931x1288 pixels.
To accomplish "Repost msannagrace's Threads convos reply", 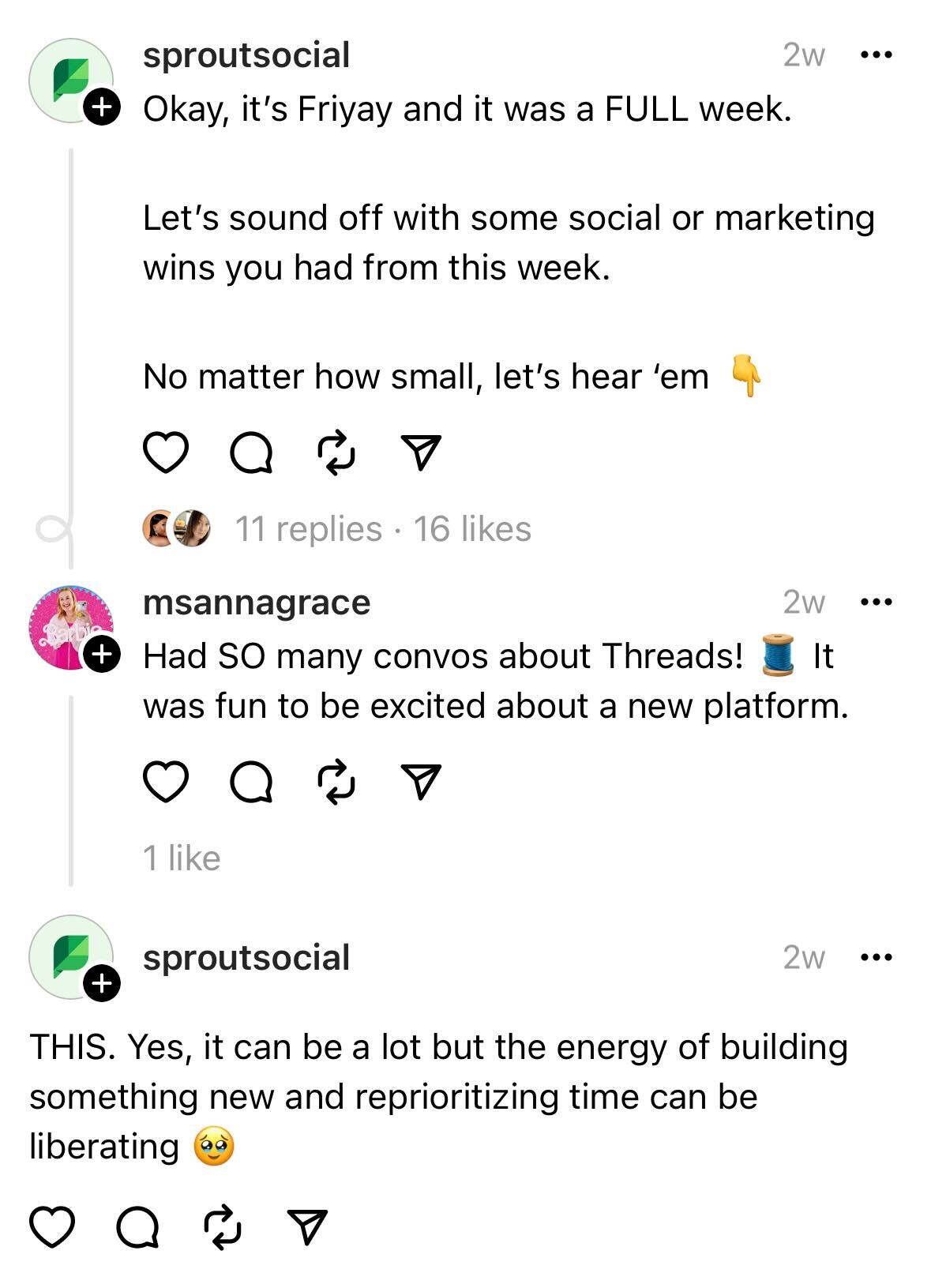I will pos(336,782).
